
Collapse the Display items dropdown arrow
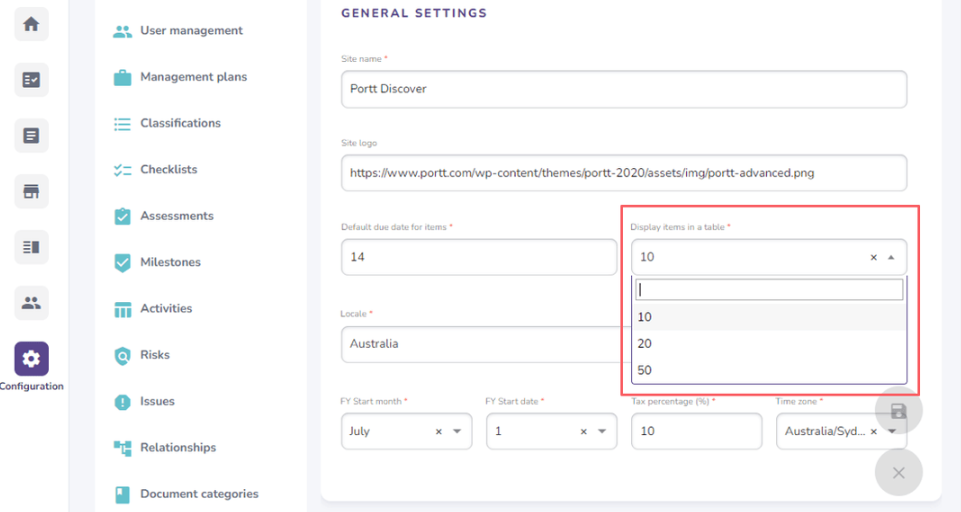tap(891, 258)
